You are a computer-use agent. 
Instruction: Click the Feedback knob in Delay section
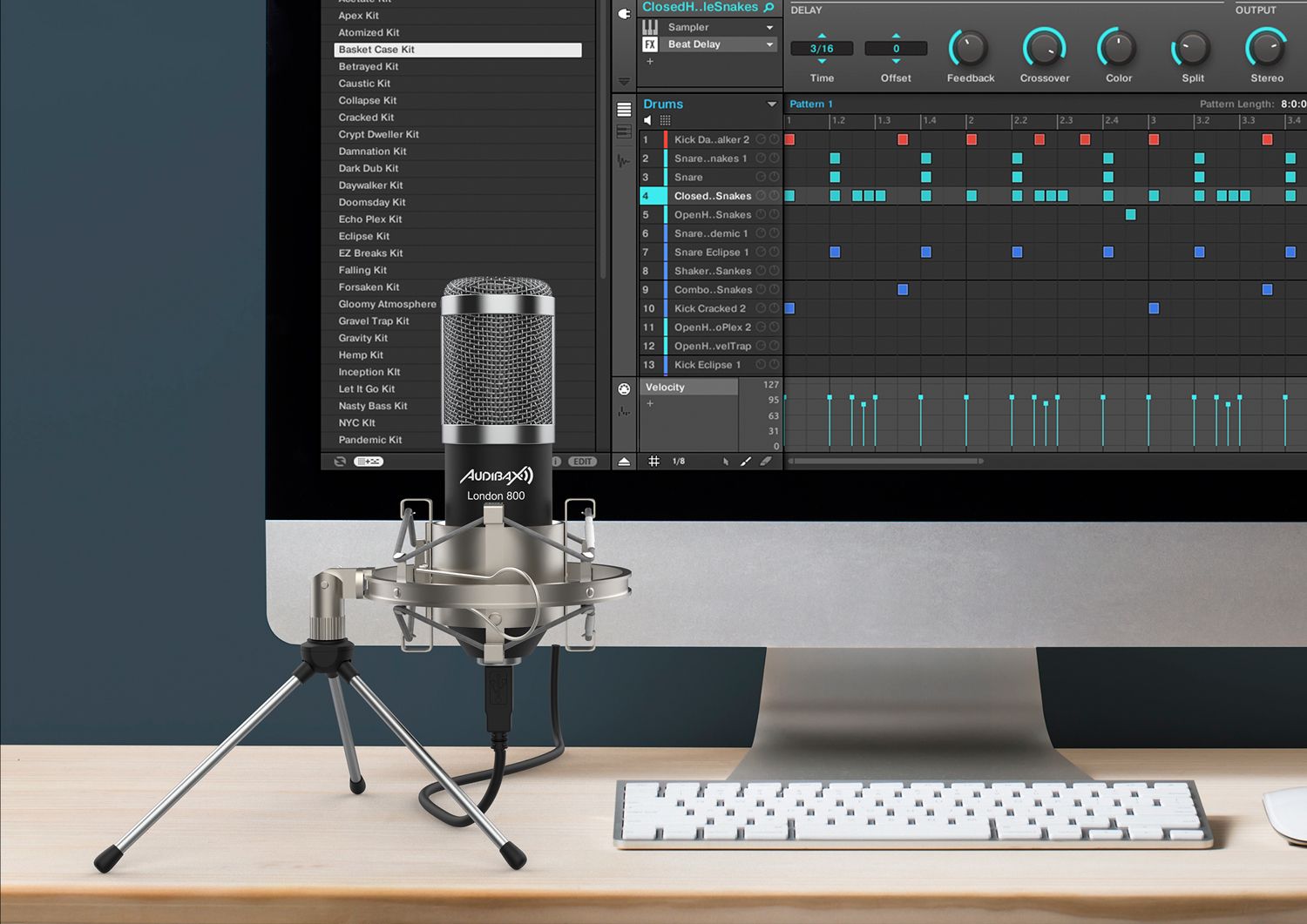(x=970, y=49)
